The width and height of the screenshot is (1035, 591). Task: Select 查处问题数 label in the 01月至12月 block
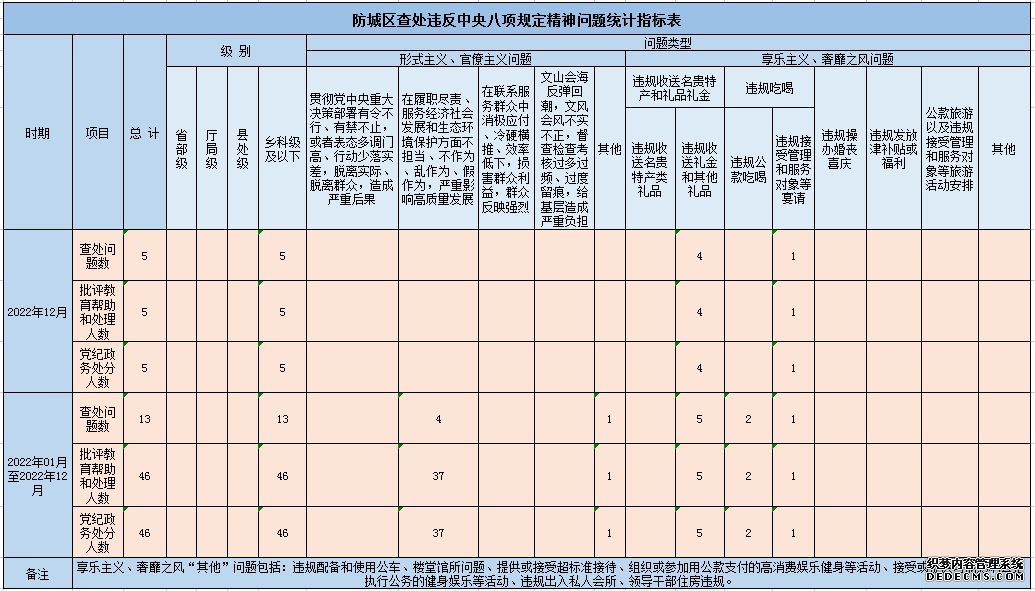click(98, 418)
